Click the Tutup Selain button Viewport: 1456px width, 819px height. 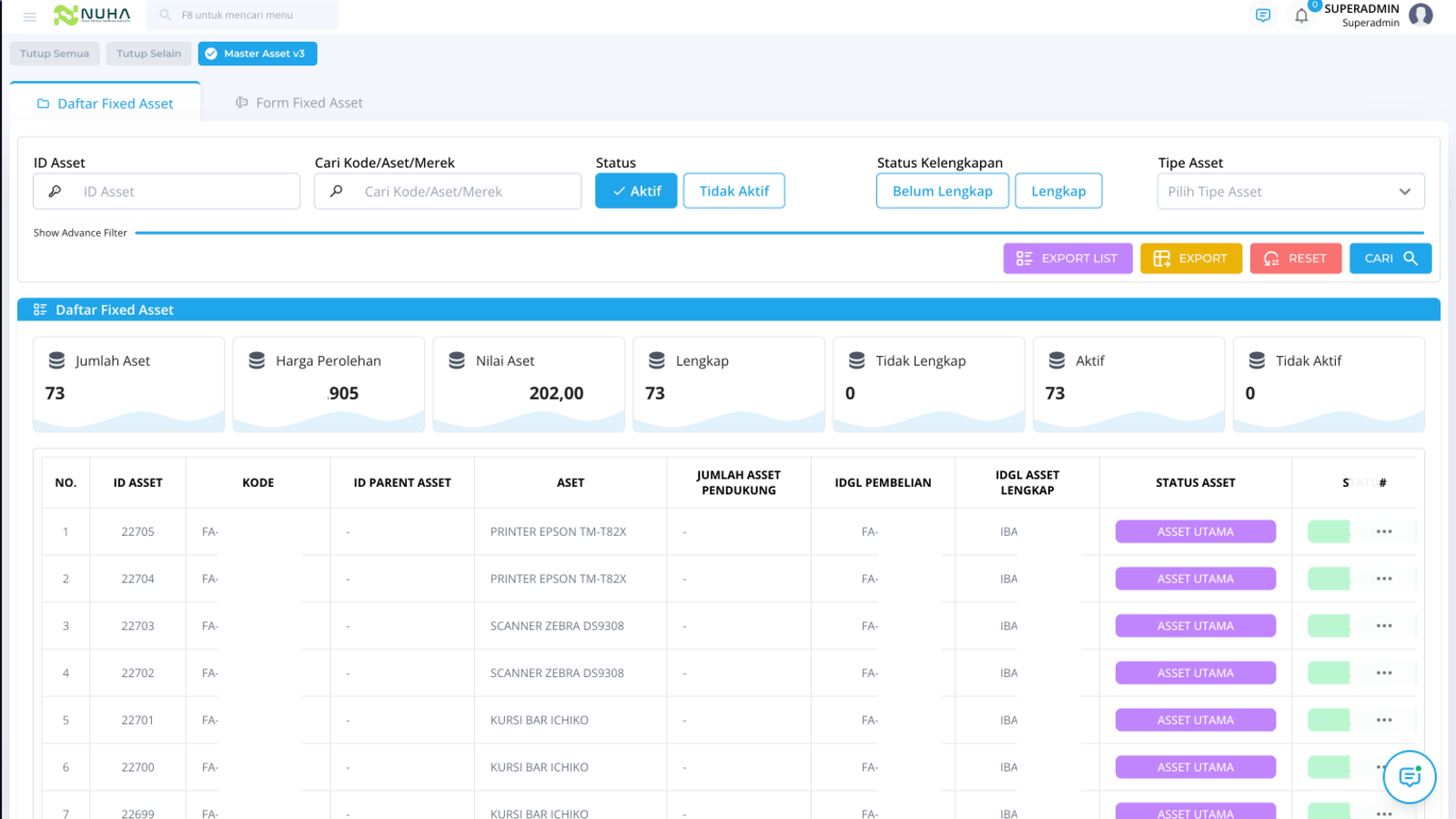[x=148, y=54]
